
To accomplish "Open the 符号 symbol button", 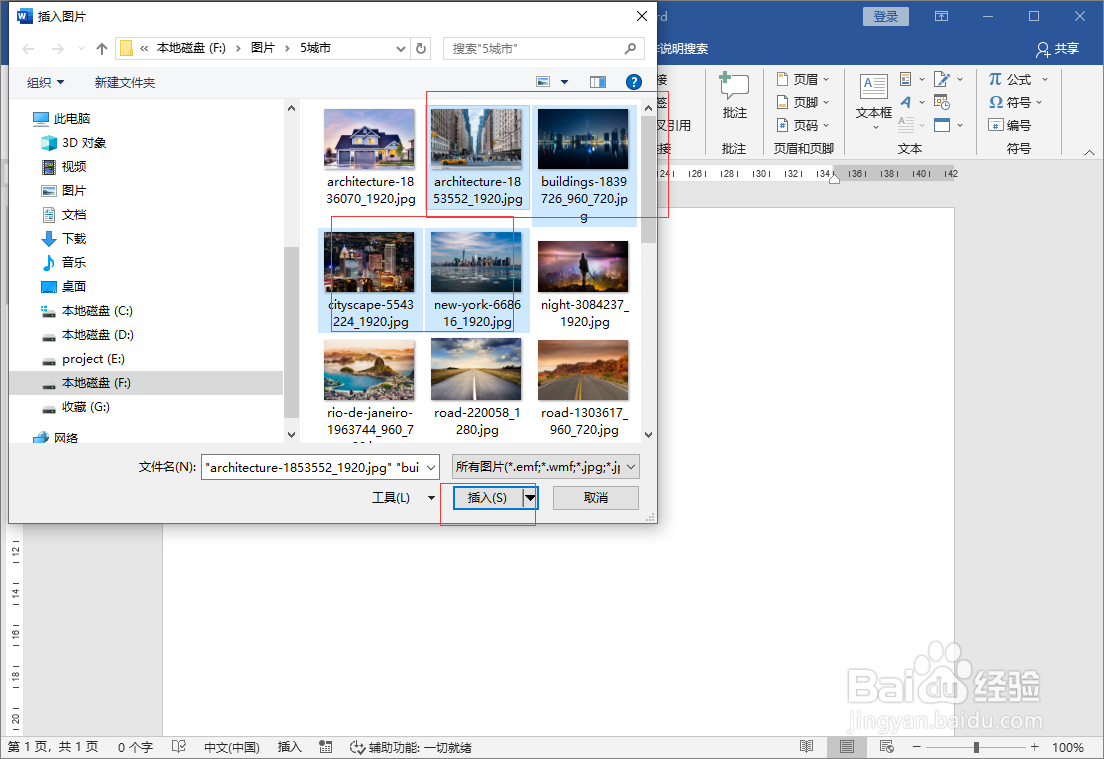I will tap(1015, 103).
